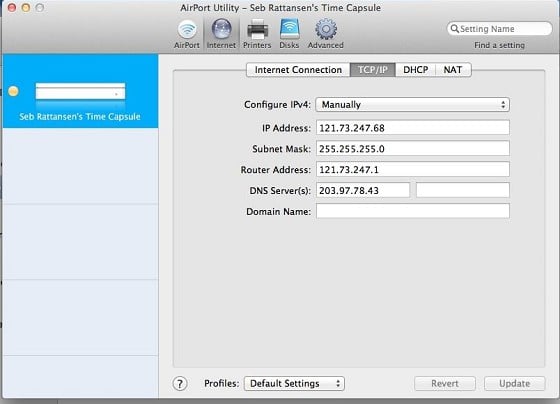Open the Profiles Default Settings dropdown

[294, 384]
